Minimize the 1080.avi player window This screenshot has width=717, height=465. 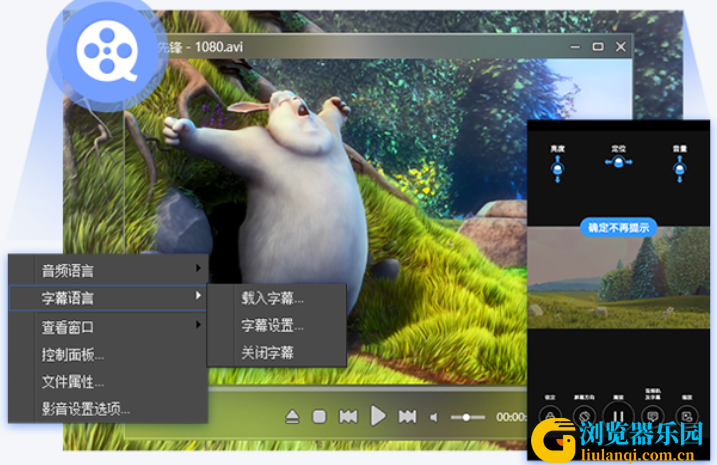point(575,47)
